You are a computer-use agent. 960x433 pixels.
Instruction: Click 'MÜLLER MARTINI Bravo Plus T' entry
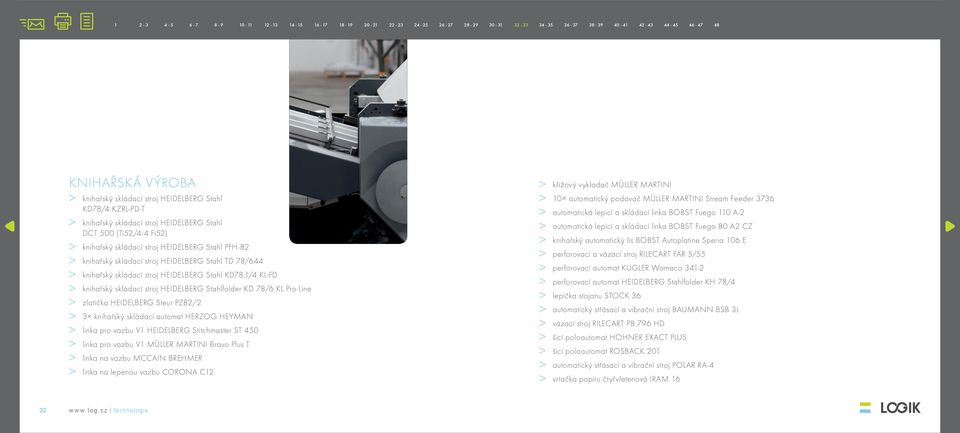click(x=166, y=344)
